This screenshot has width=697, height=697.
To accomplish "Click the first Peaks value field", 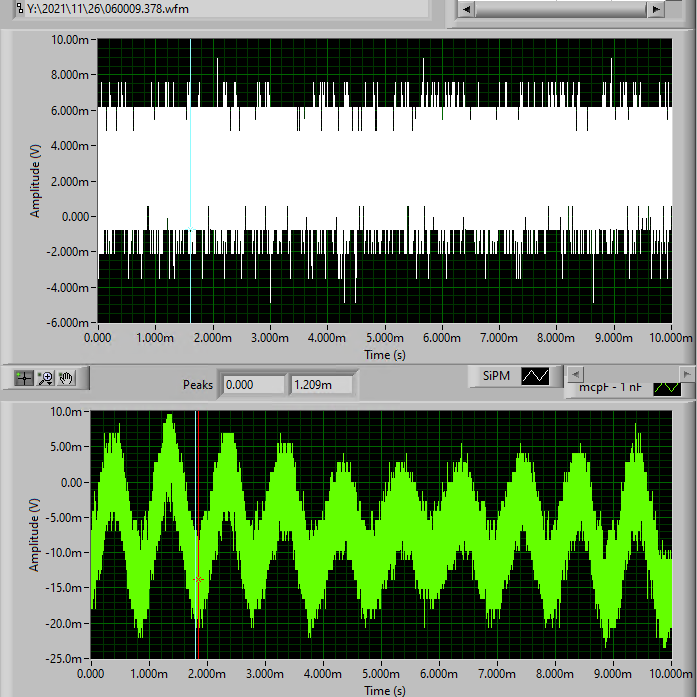I will click(x=254, y=384).
